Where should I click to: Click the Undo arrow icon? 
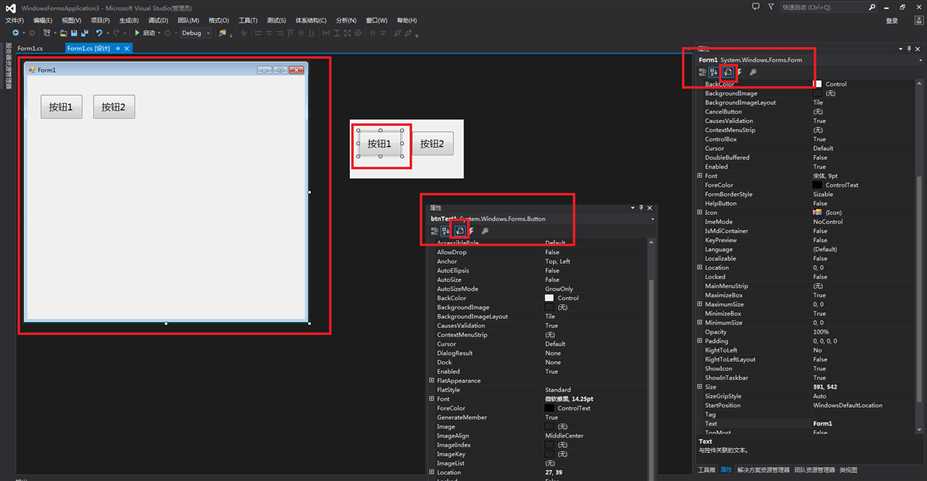click(x=99, y=33)
